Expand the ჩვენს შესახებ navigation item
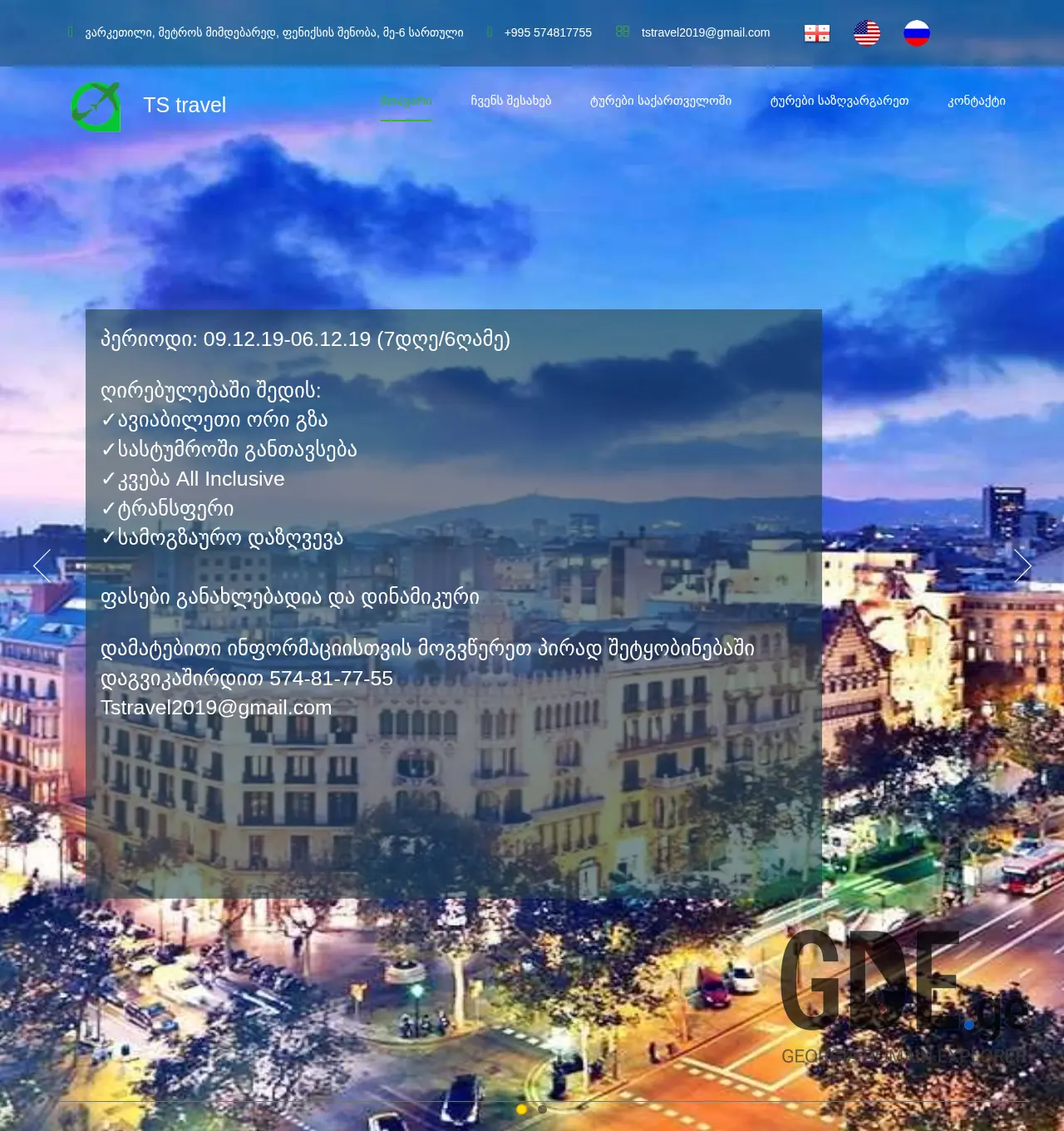1064x1131 pixels. [x=512, y=101]
